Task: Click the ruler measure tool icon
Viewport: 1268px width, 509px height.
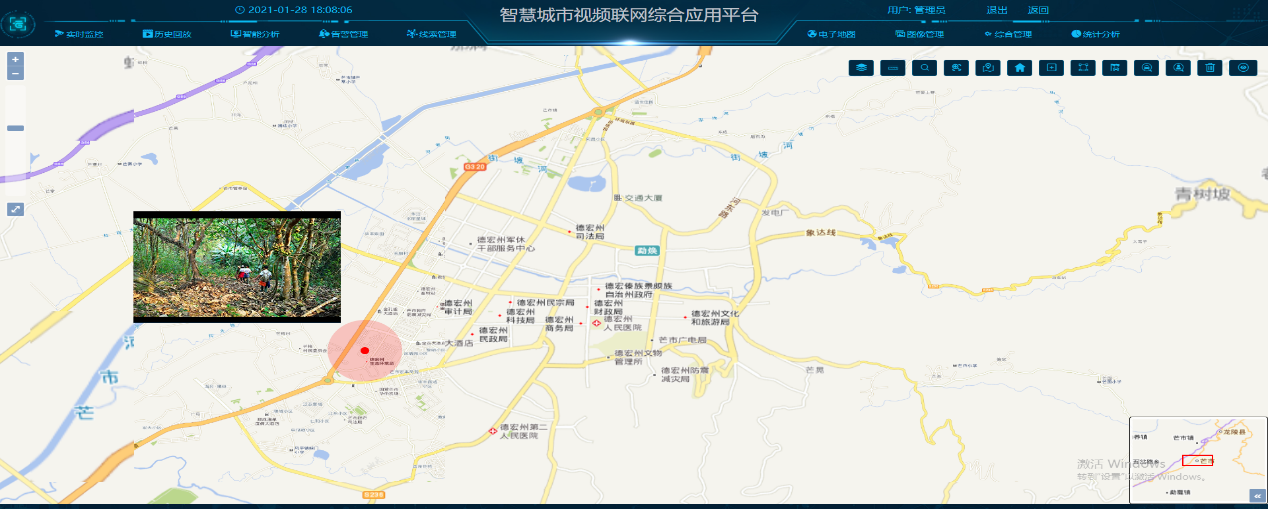Action: pos(894,68)
